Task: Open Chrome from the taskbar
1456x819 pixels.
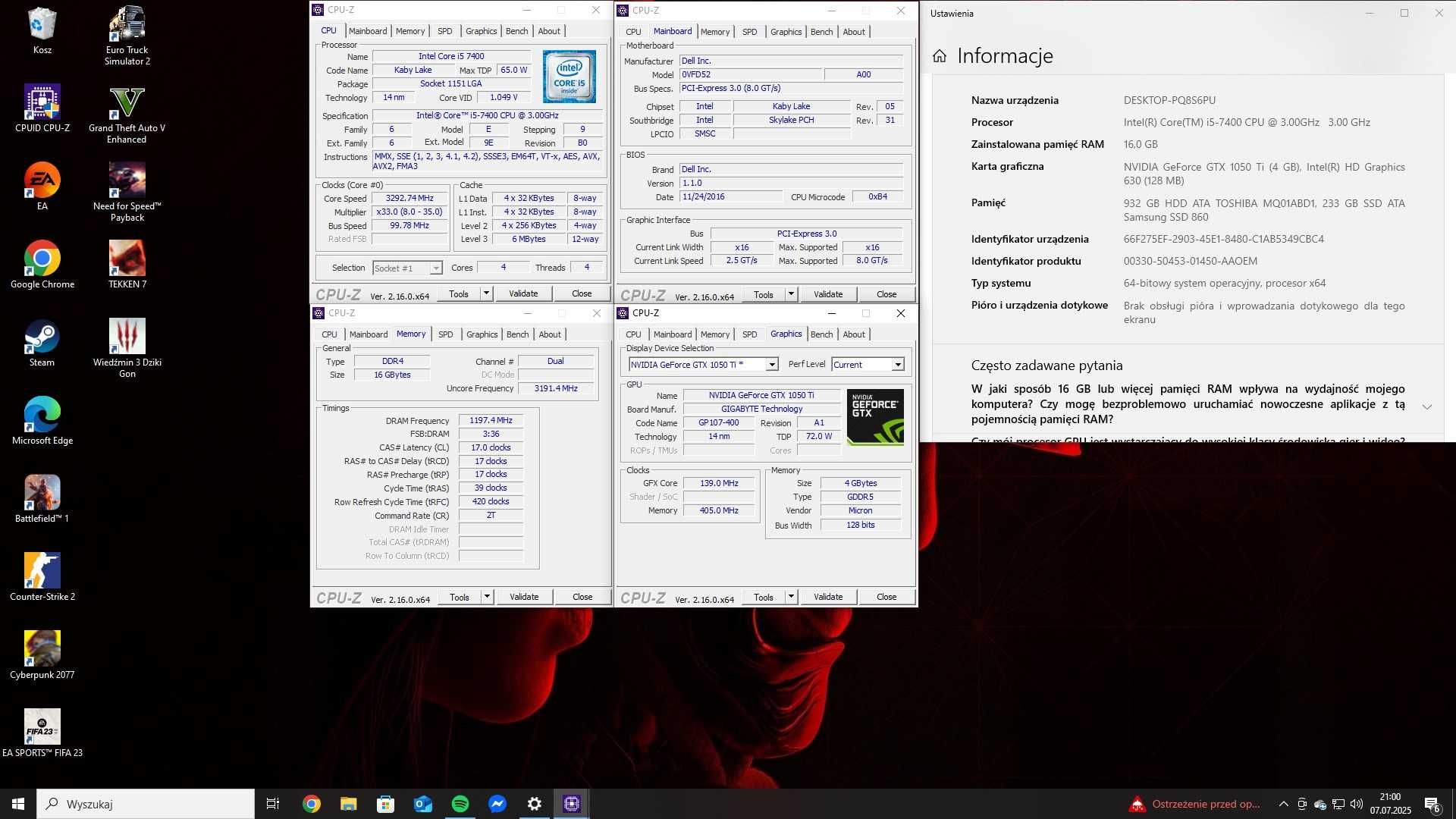Action: coord(312,804)
